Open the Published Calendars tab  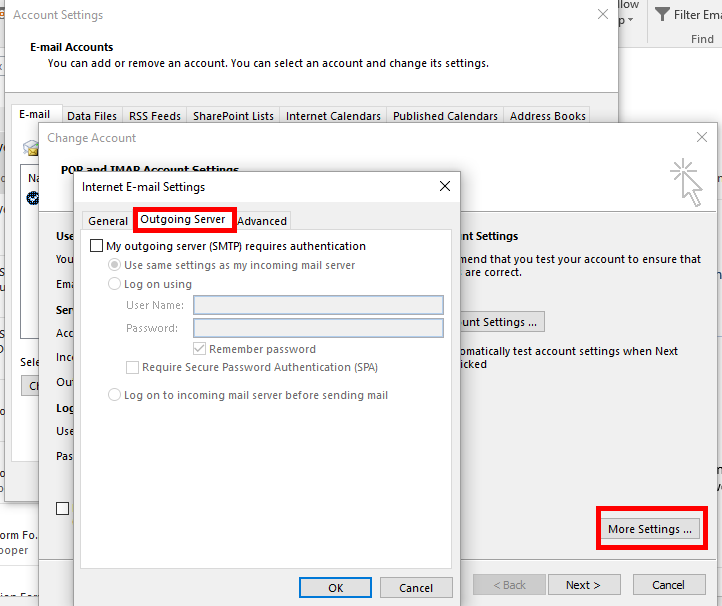click(x=445, y=116)
